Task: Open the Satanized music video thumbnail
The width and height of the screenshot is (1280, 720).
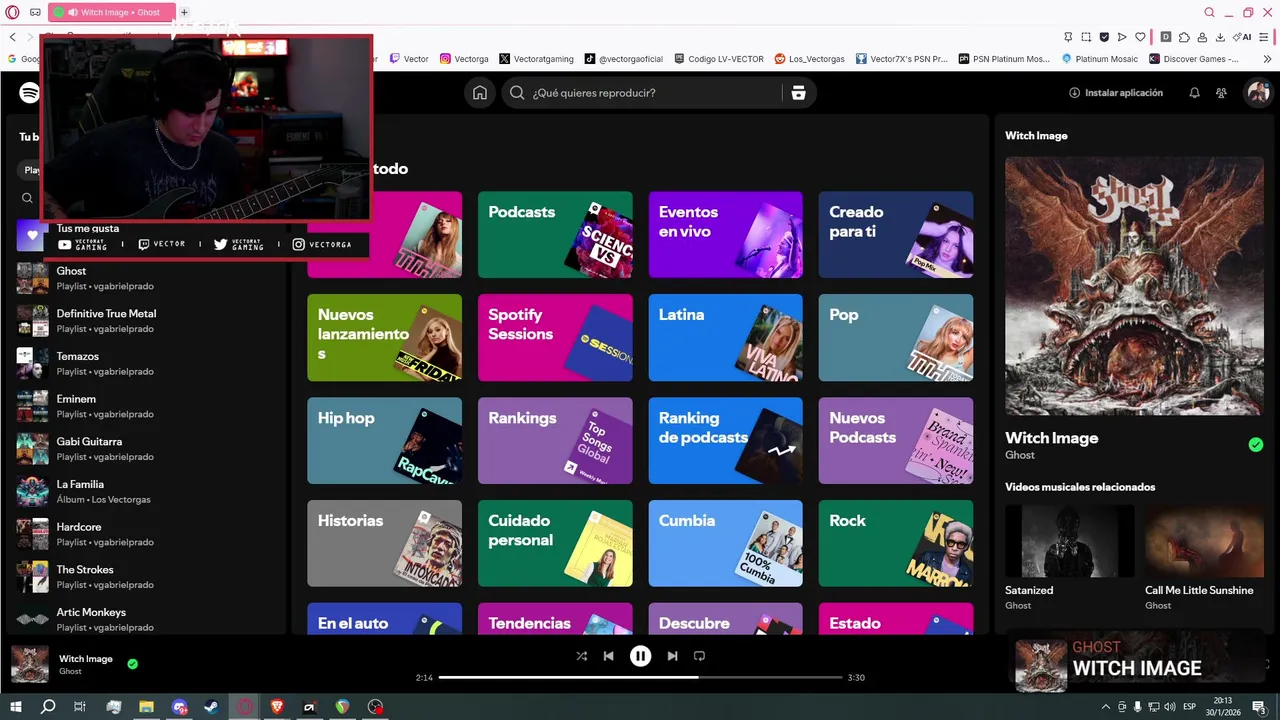Action: [1069, 541]
